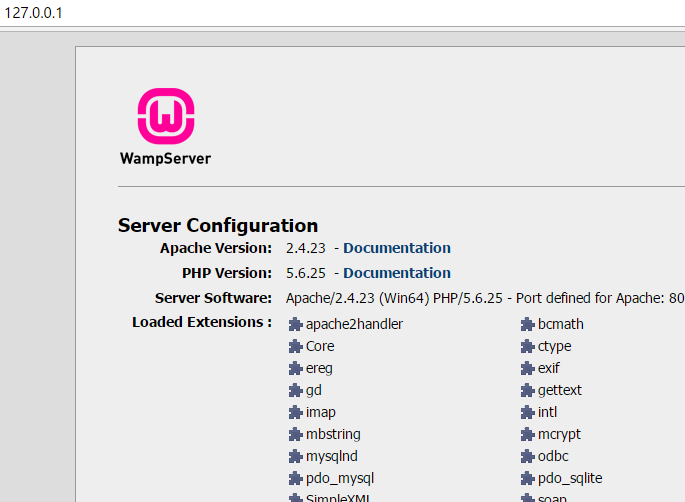Click the mysqlnd extension name
Viewport: 685px width, 502px height.
332,457
